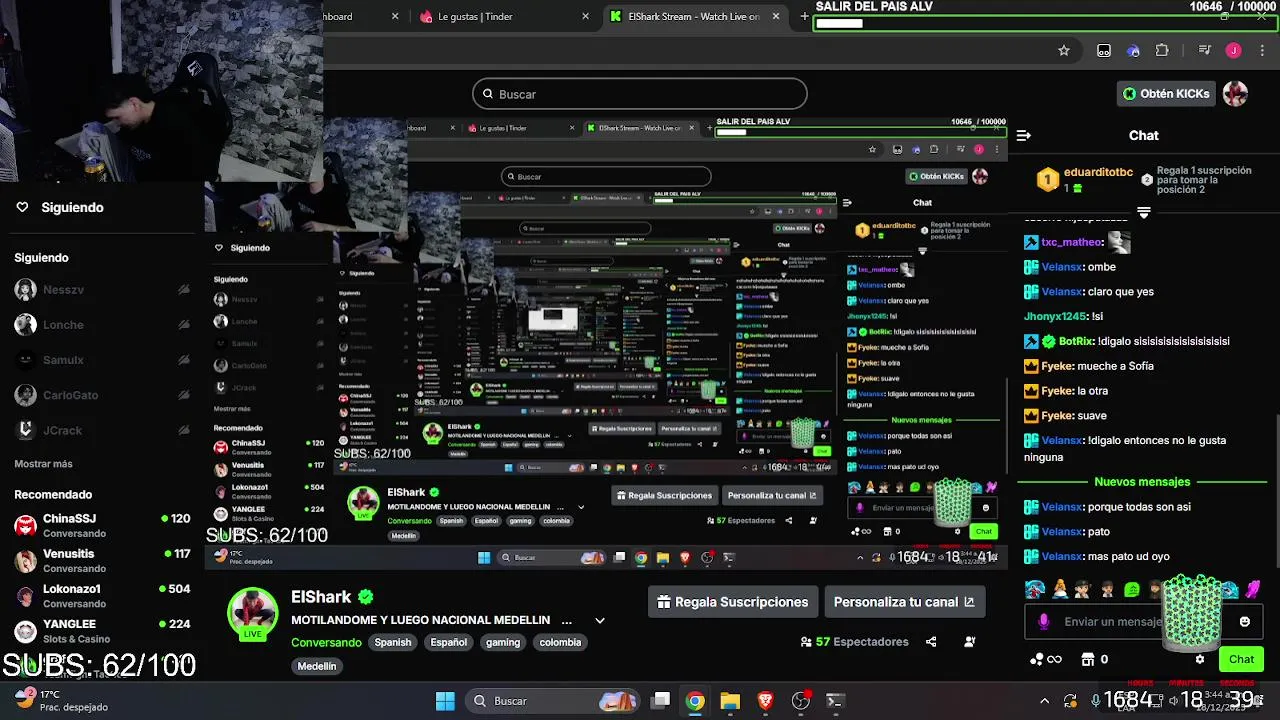The height and width of the screenshot is (720, 1280).
Task: Expand Mostrar más in Siguiendo list
Action: 43,464
